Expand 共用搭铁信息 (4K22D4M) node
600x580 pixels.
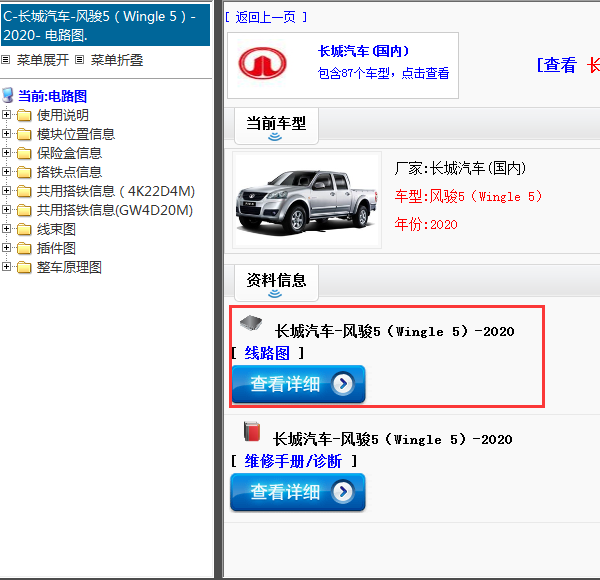click(6, 190)
